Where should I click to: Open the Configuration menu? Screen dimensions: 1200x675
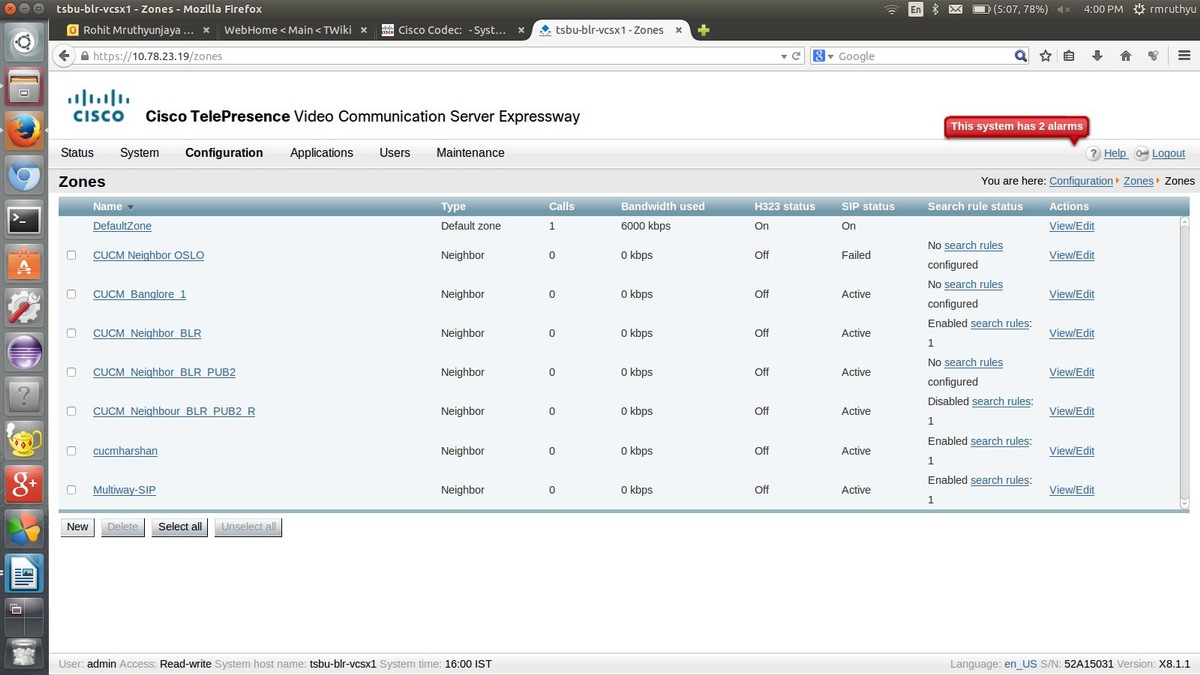point(224,153)
